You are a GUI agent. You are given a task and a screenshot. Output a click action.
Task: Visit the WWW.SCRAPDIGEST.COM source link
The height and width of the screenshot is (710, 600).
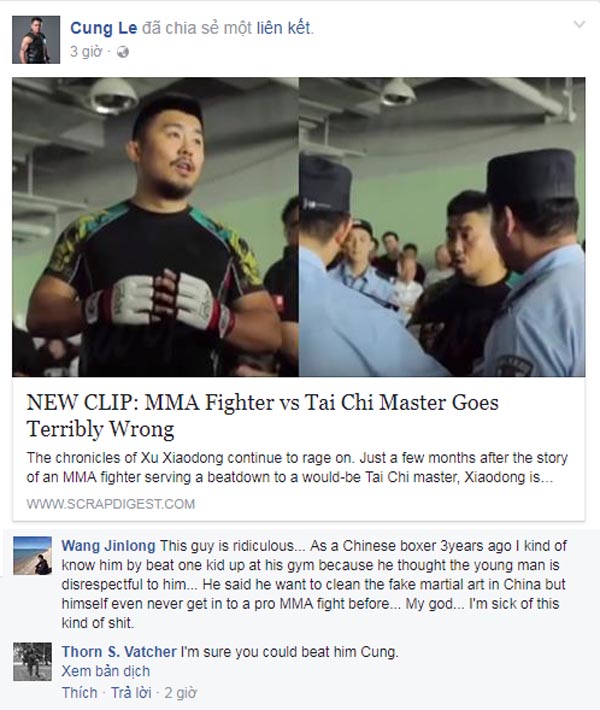click(x=110, y=504)
